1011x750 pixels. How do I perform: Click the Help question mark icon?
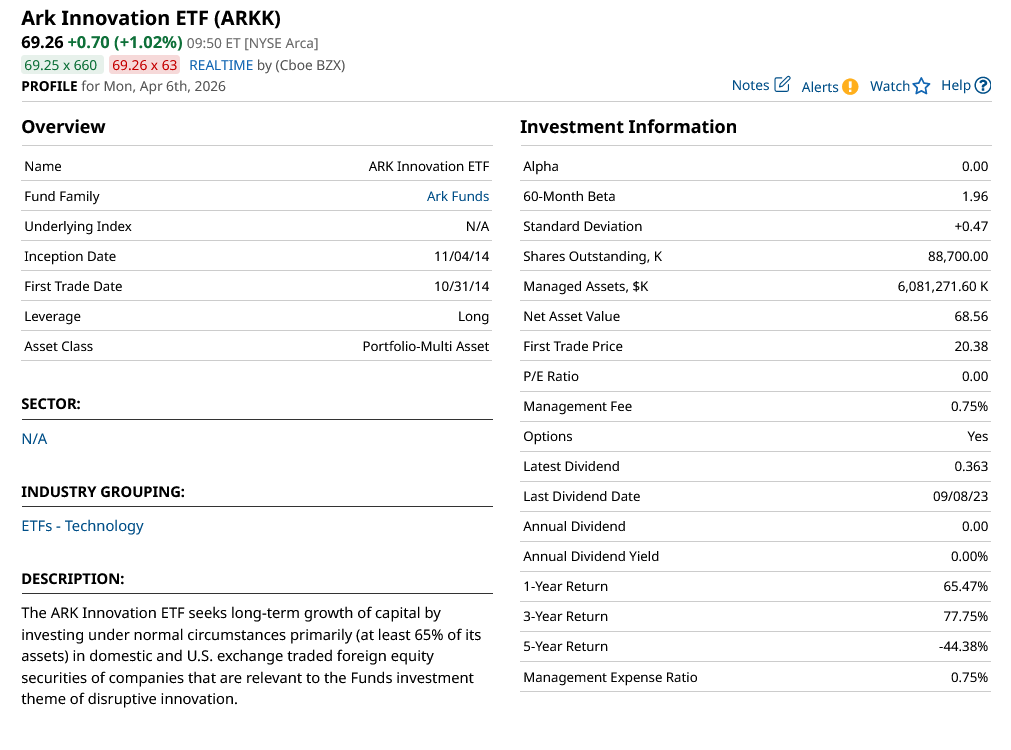click(983, 86)
